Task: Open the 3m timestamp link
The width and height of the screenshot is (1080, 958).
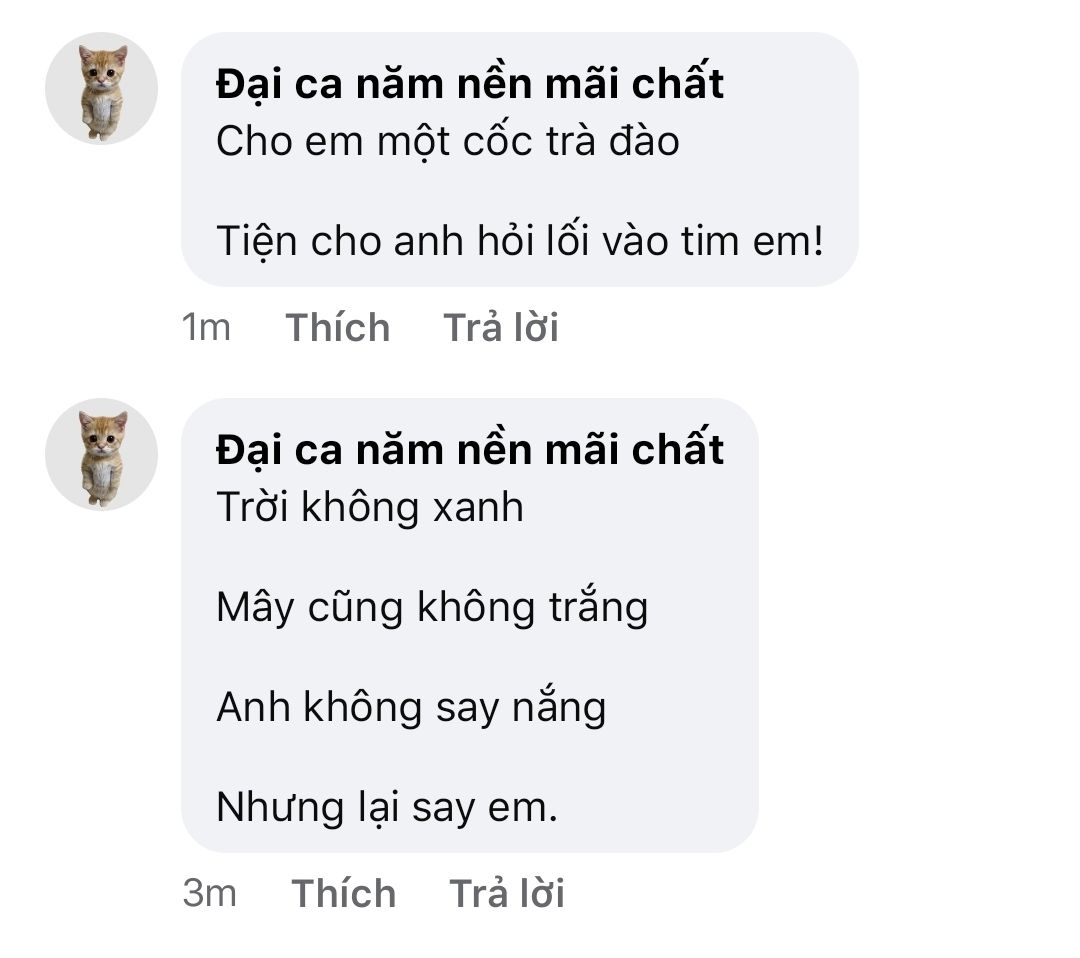Action: coord(210,893)
